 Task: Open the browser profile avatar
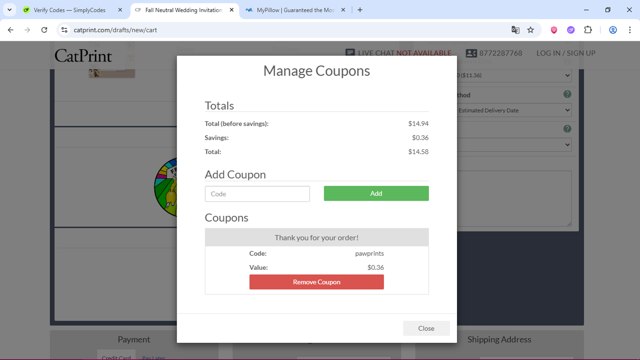pos(613,30)
